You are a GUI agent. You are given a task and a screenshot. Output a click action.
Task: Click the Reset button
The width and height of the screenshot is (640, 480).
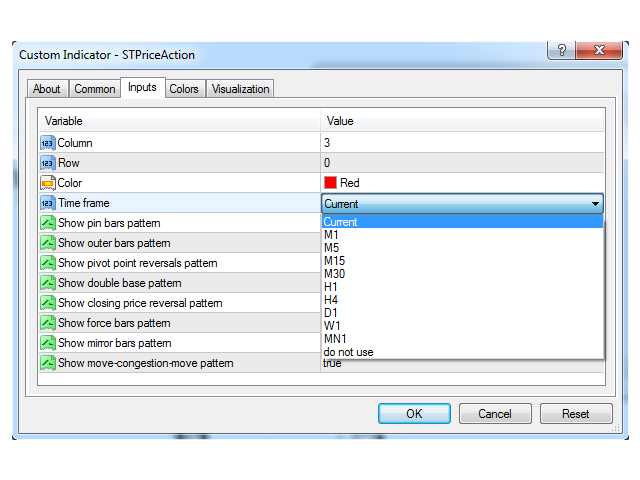point(576,414)
